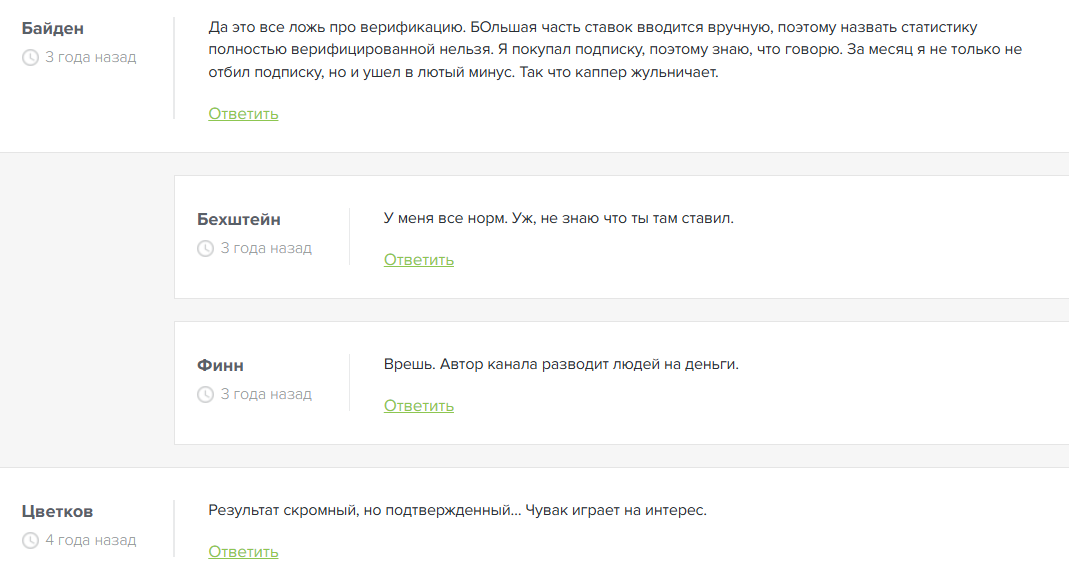Click the 'У меня все норм' comment text
This screenshot has width=1069, height=588.
click(558, 219)
